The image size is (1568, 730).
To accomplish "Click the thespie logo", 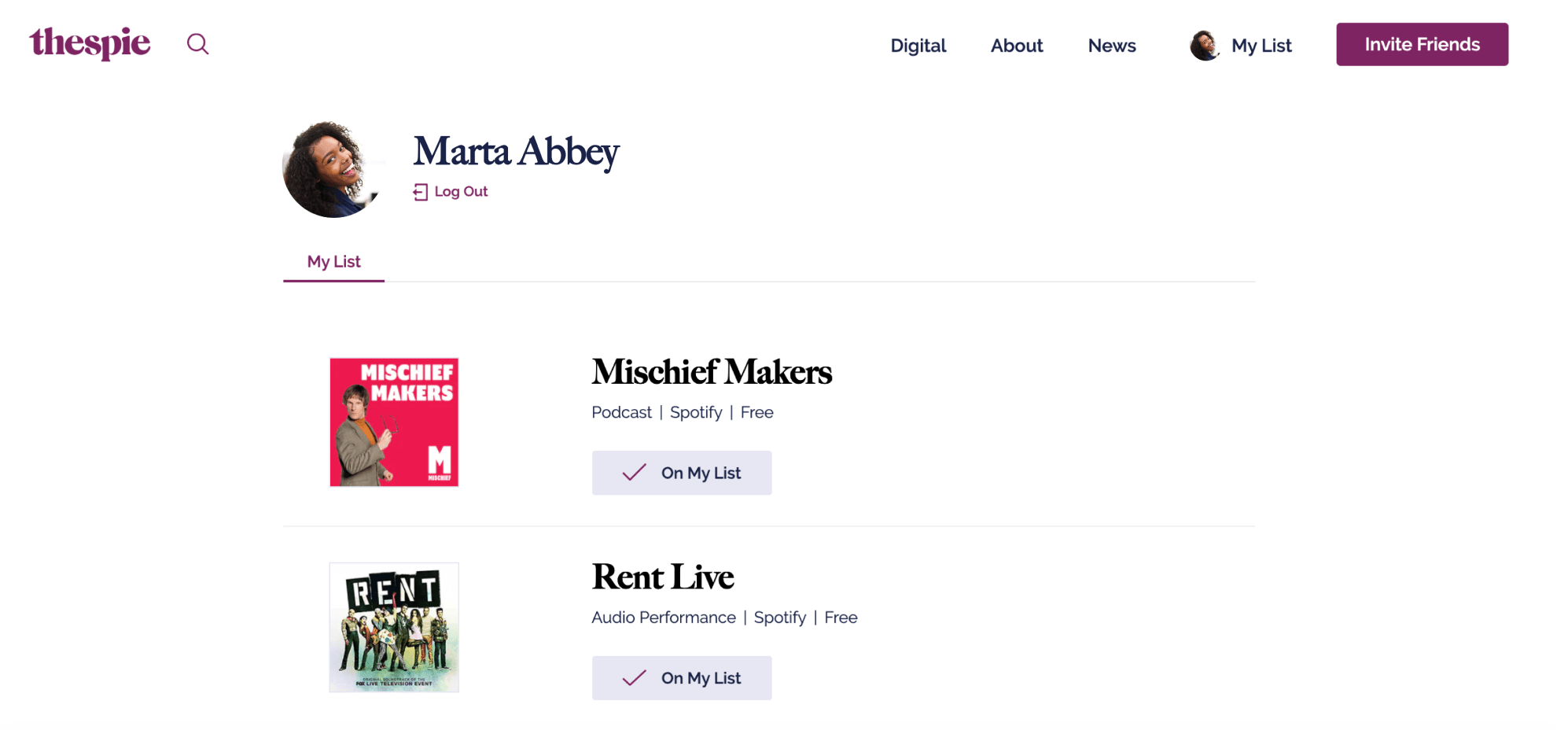I will [90, 43].
